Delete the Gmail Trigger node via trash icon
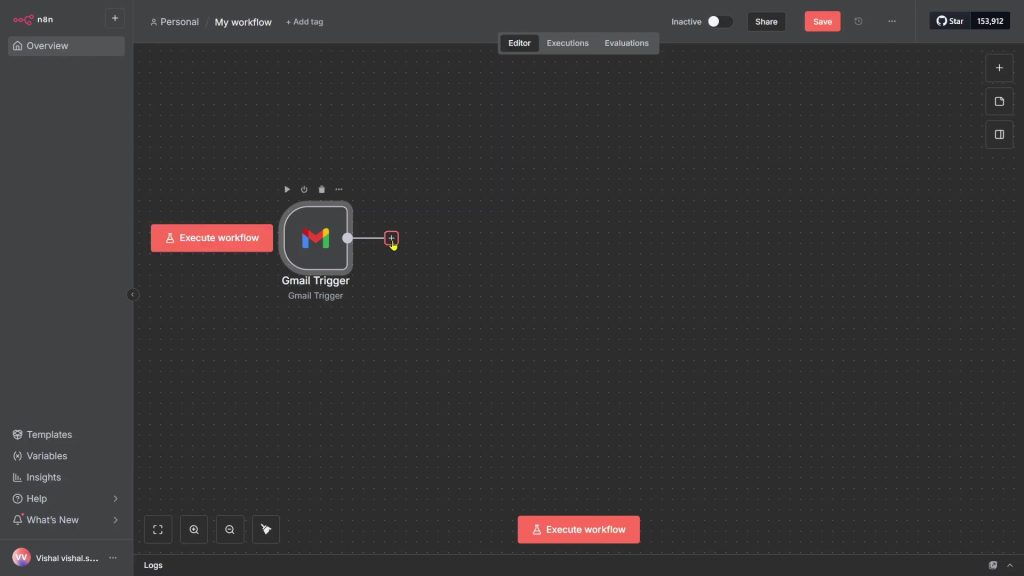Image resolution: width=1024 pixels, height=576 pixels. point(321,189)
